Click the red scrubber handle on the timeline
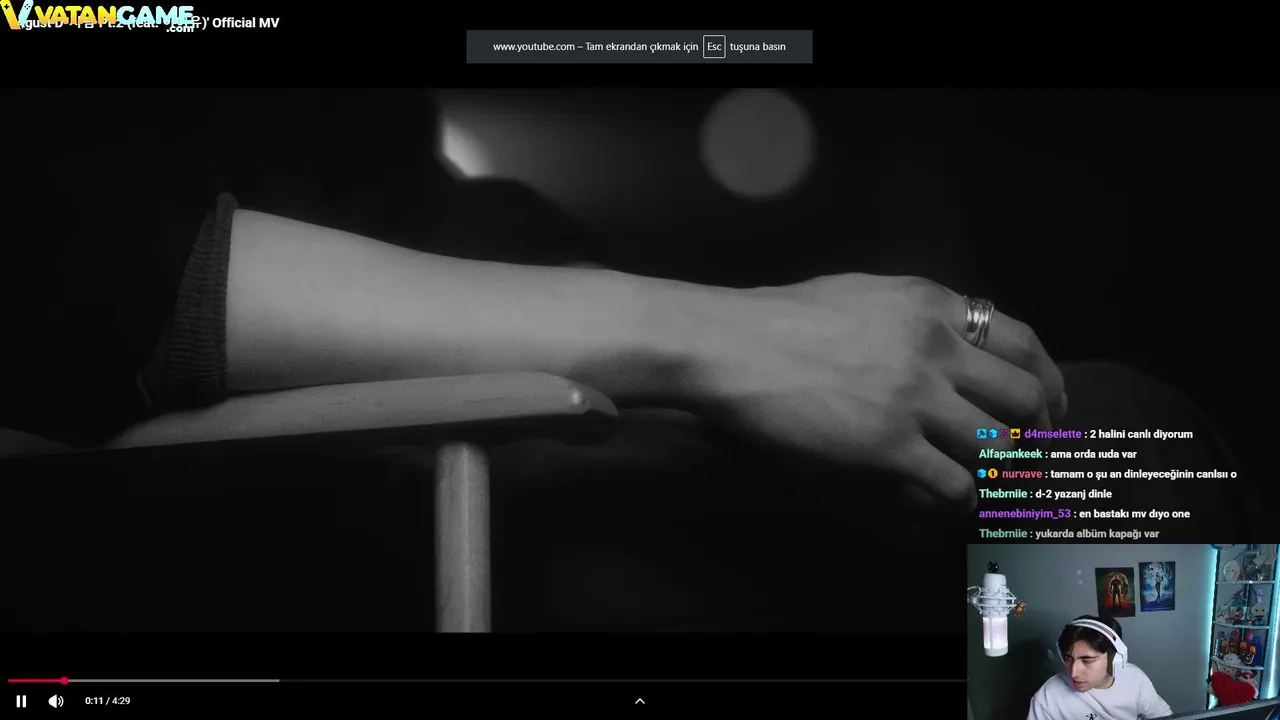1280x720 pixels. coord(64,681)
